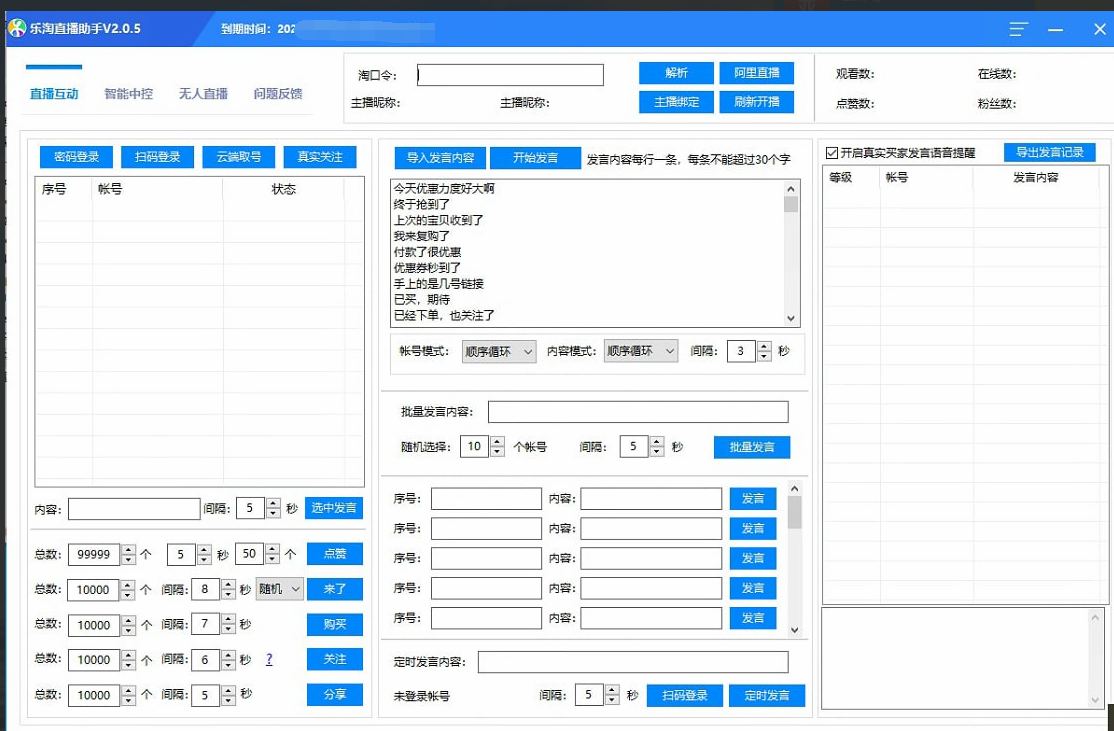Increase the random account count stepper
This screenshot has width=1114, height=731.
(x=497, y=442)
